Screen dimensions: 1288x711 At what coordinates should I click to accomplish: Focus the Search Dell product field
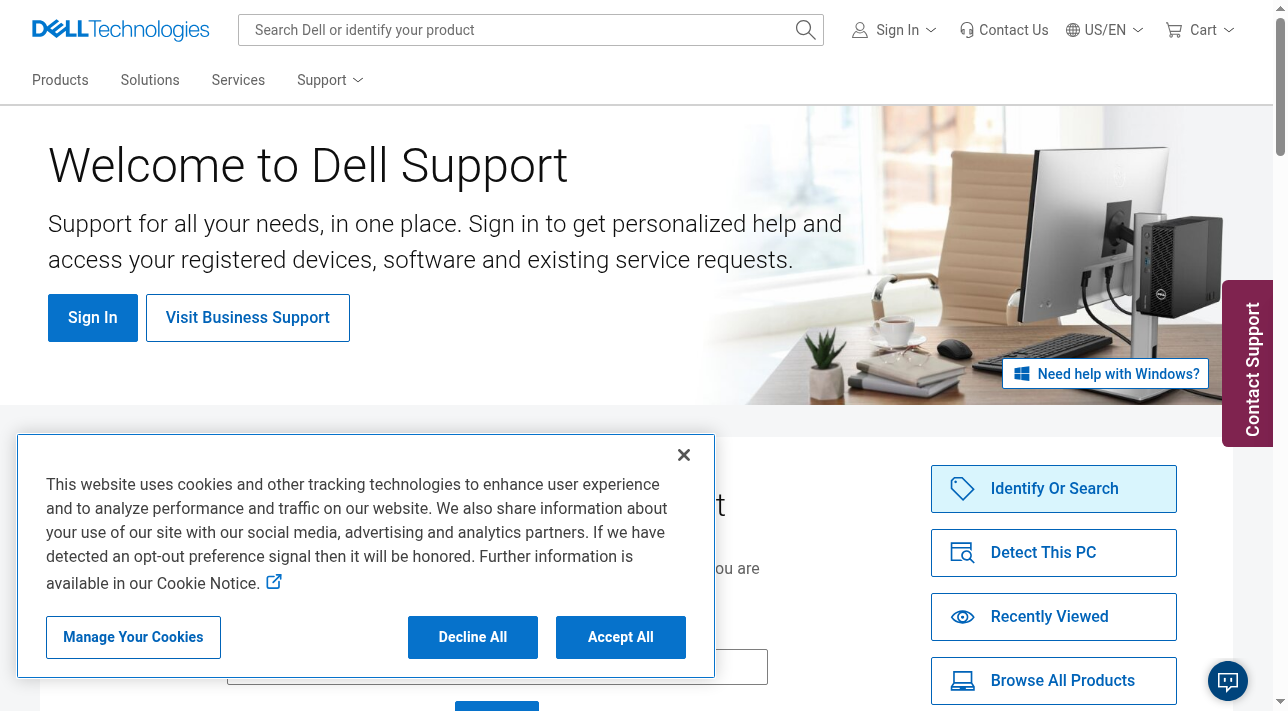[x=520, y=30]
